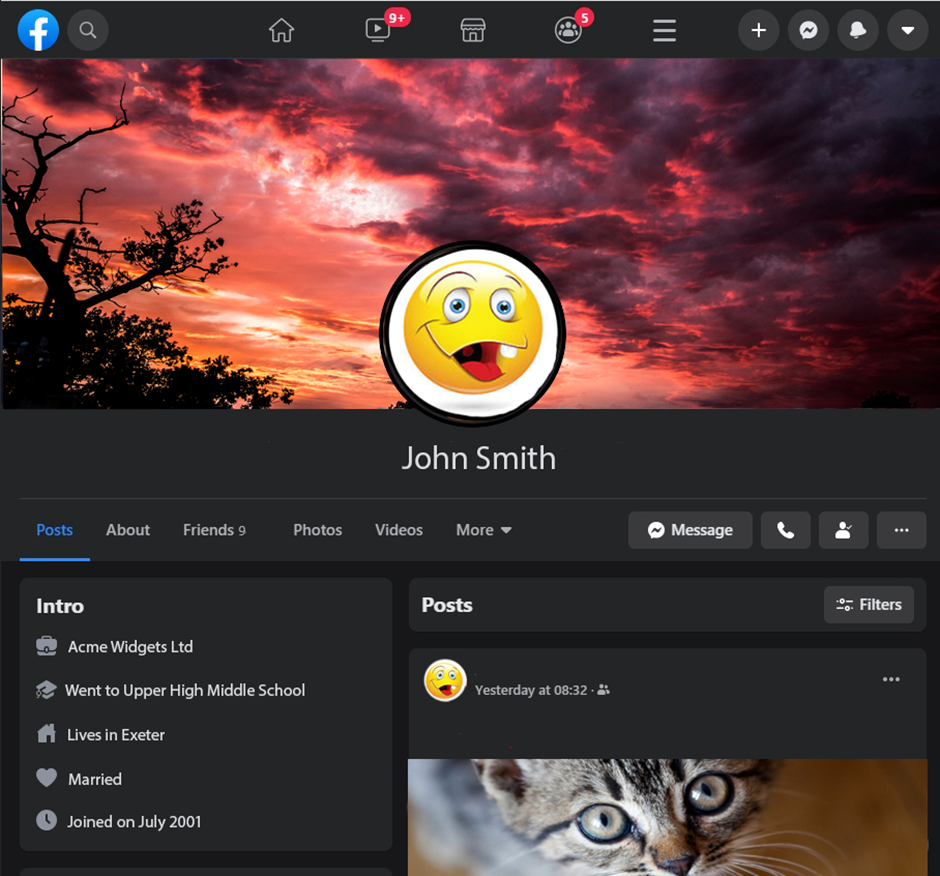Viewport: 940px width, 876px height.
Task: Open the Messenger icon in top bar
Action: click(x=808, y=31)
